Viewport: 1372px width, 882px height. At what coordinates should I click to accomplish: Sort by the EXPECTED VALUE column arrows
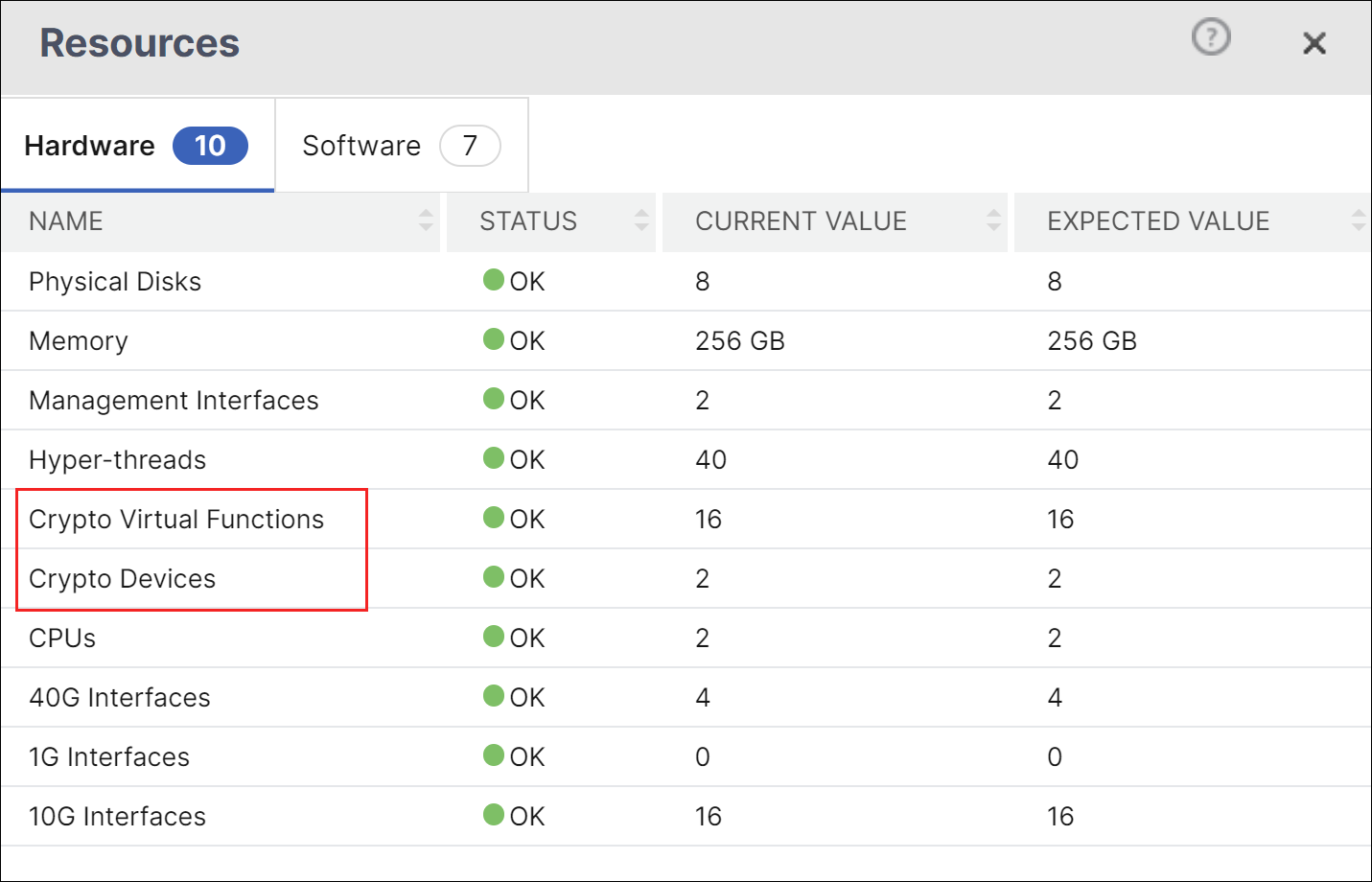(x=1358, y=220)
